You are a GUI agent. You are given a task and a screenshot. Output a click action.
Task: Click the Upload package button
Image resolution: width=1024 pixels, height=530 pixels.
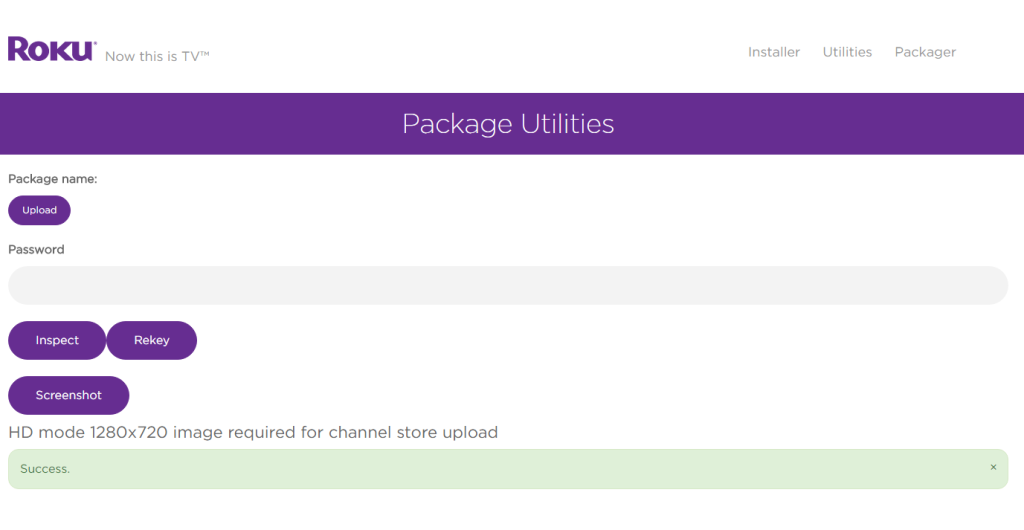tap(39, 210)
